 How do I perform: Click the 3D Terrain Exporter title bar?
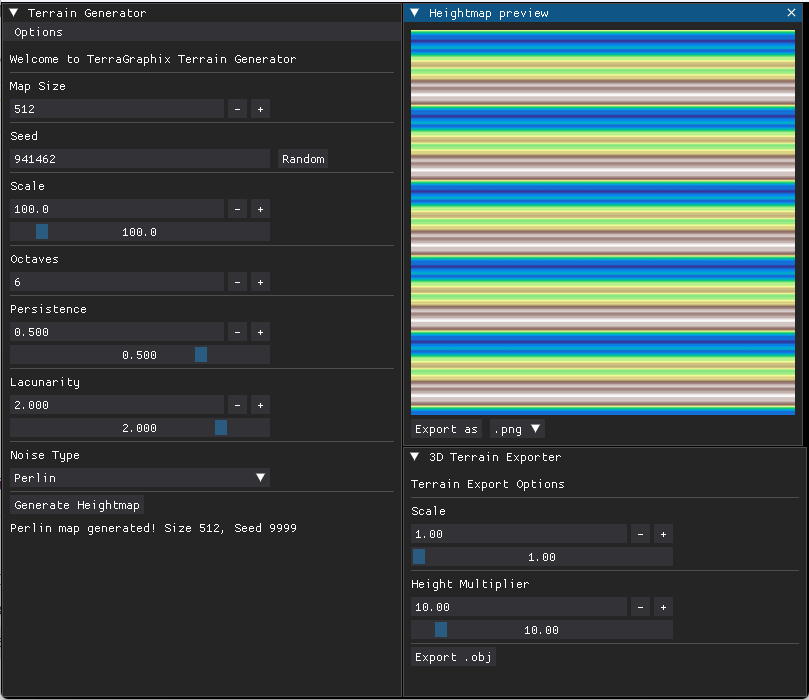(x=604, y=457)
